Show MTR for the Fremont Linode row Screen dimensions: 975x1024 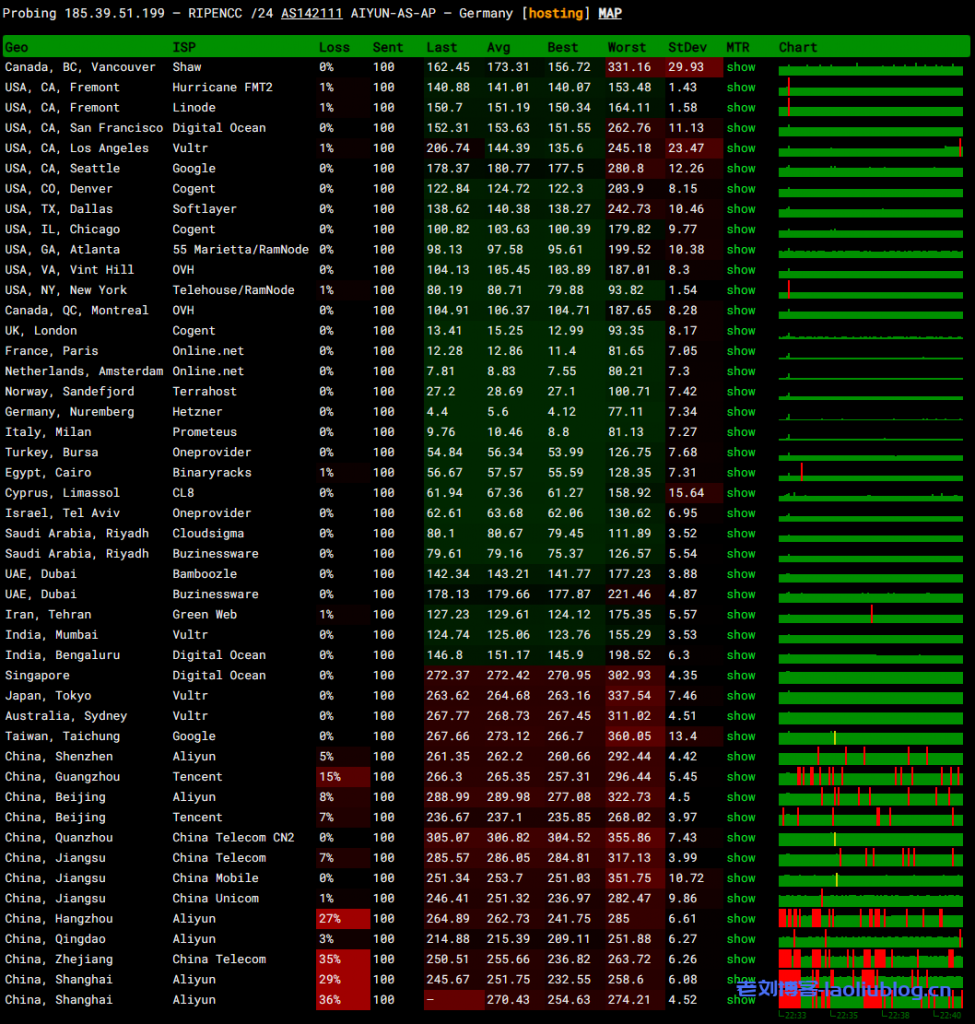(x=741, y=108)
